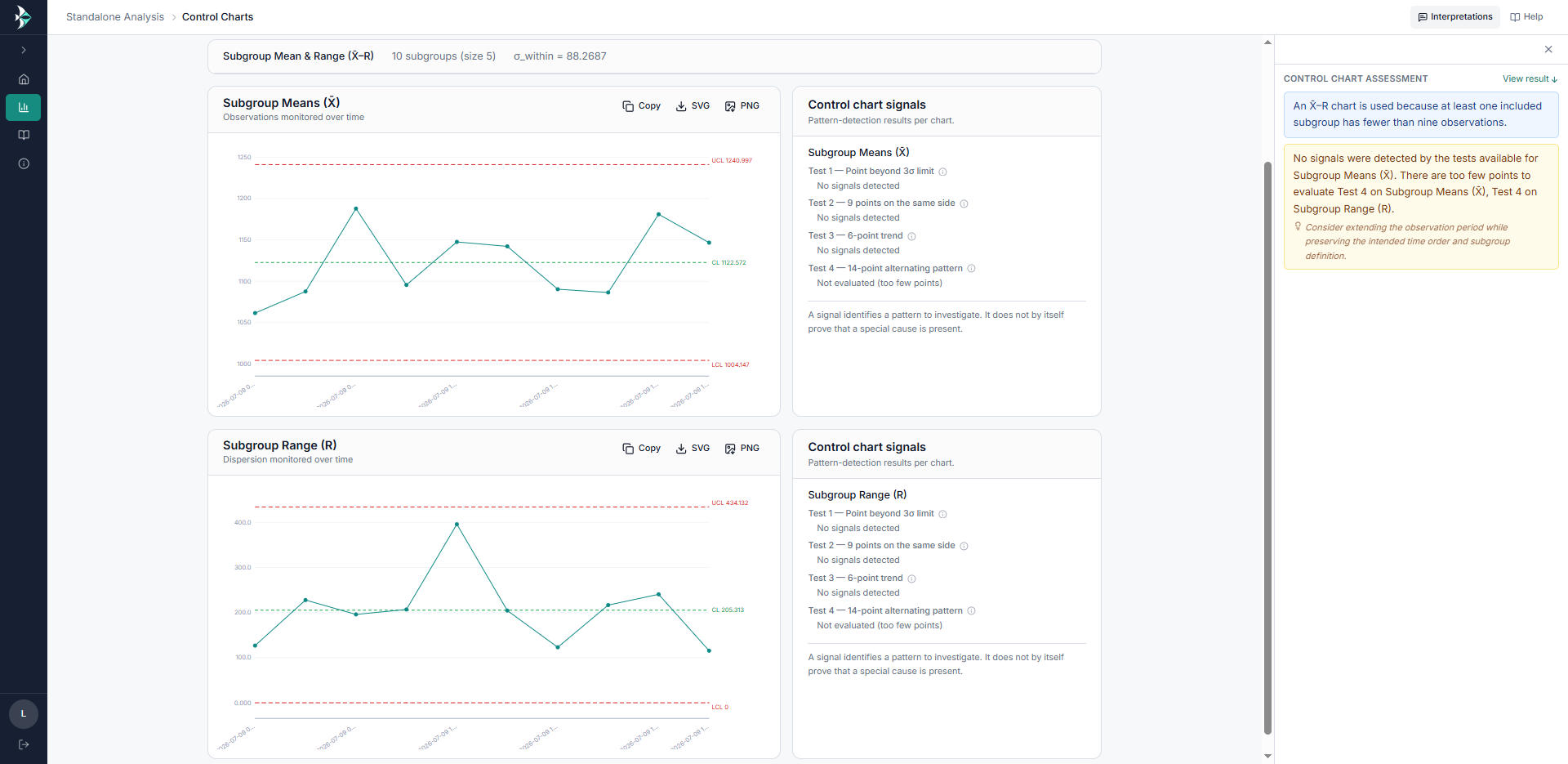This screenshot has height=764, width=1568.
Task: Click the 10 subgroups (size 5) text
Action: point(443,56)
